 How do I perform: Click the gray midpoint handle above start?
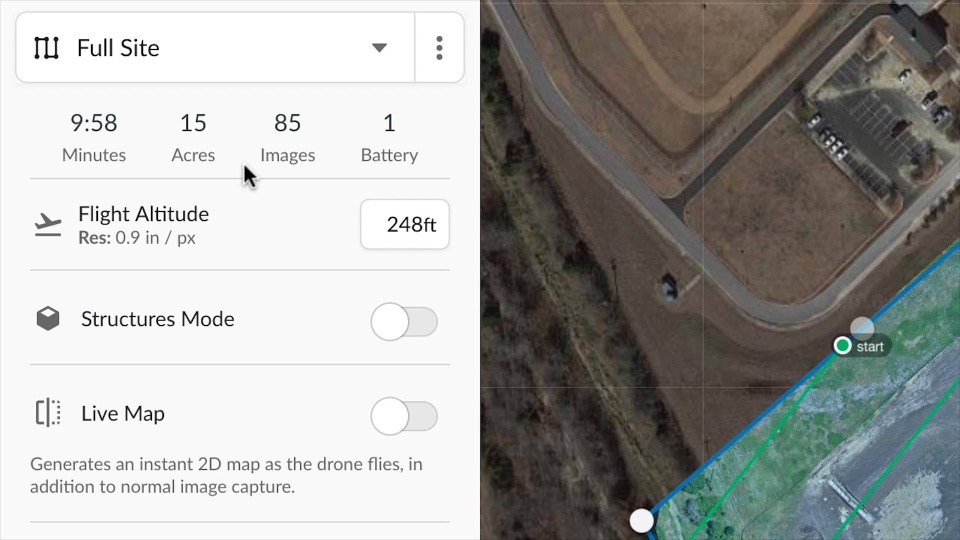862,327
